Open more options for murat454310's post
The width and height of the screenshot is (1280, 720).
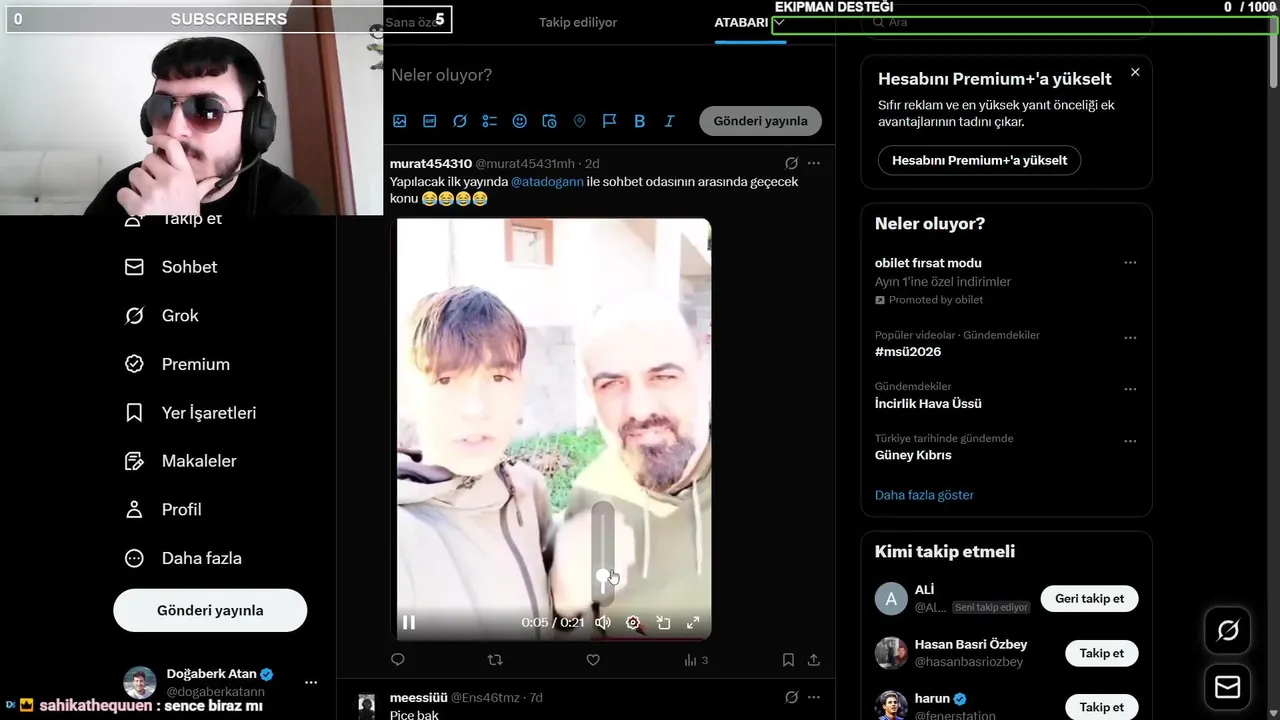[x=814, y=163]
